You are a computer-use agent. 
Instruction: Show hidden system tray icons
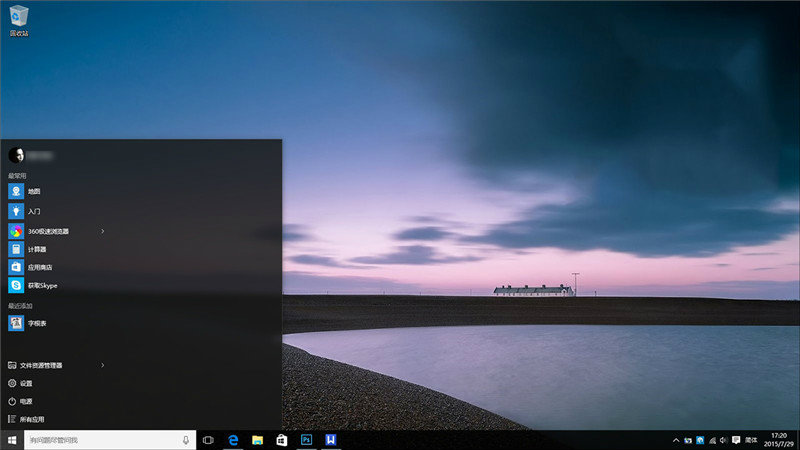pos(675,440)
